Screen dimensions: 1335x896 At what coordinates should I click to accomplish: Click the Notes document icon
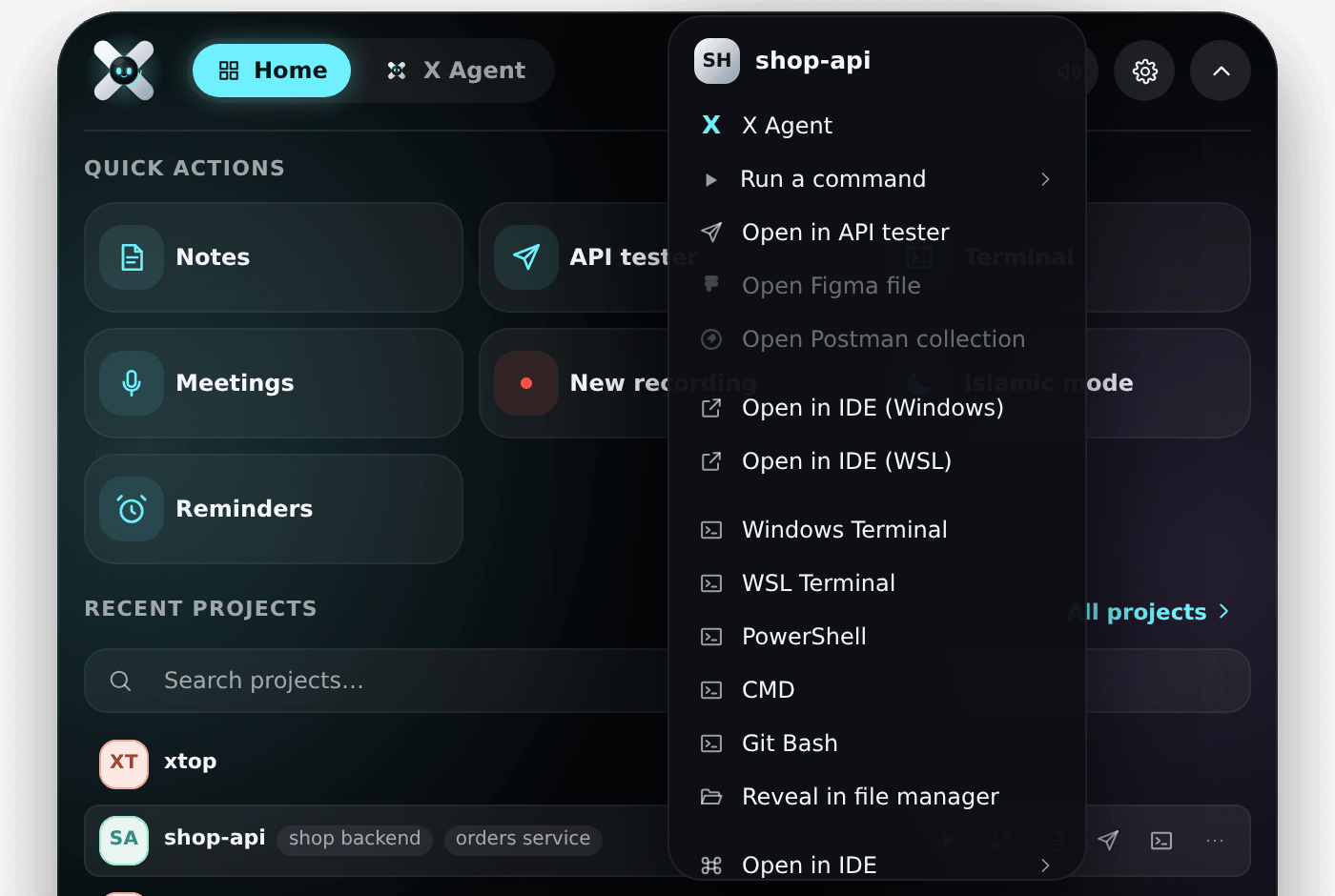pos(132,257)
